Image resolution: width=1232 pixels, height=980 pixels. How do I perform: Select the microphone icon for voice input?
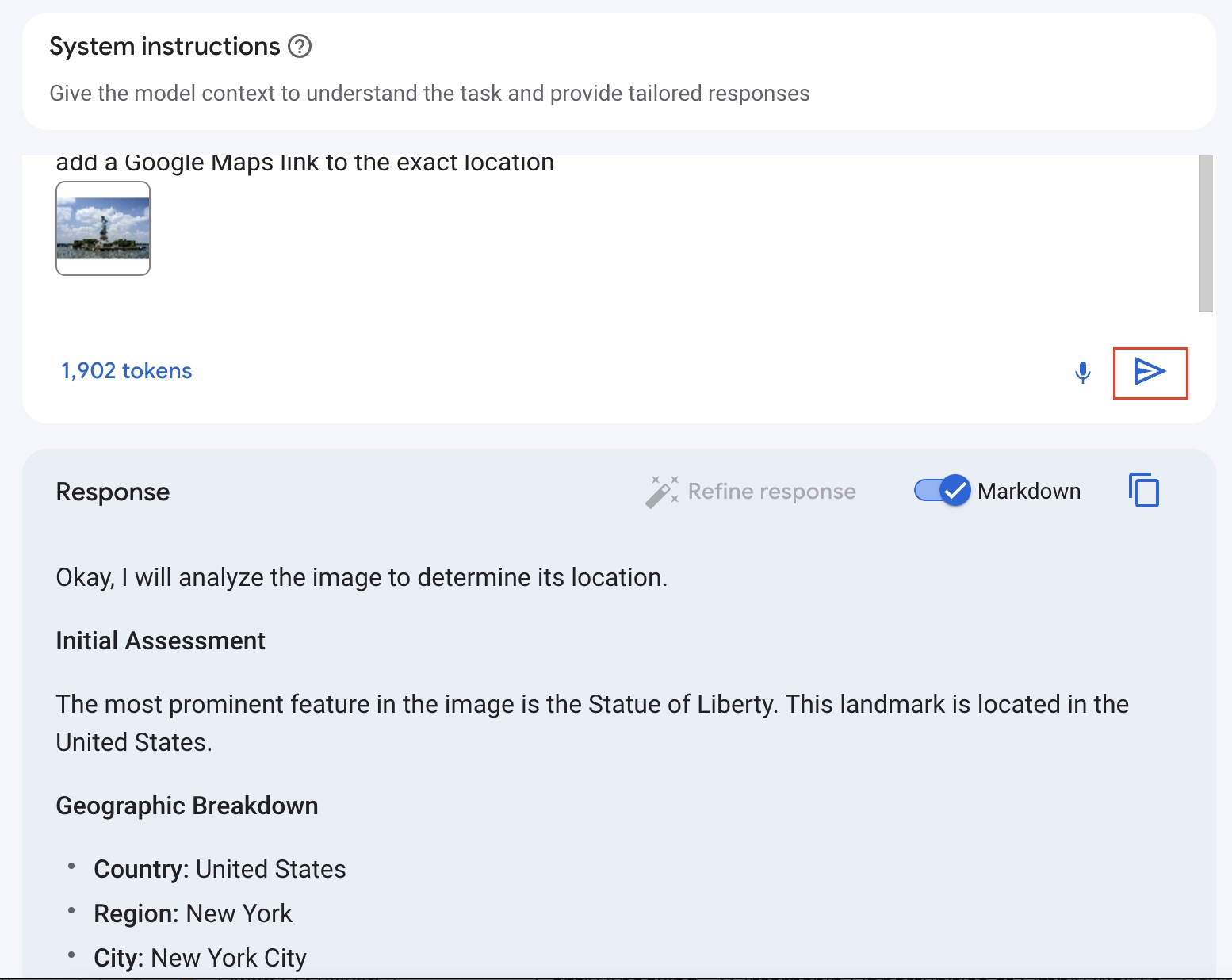click(x=1081, y=371)
